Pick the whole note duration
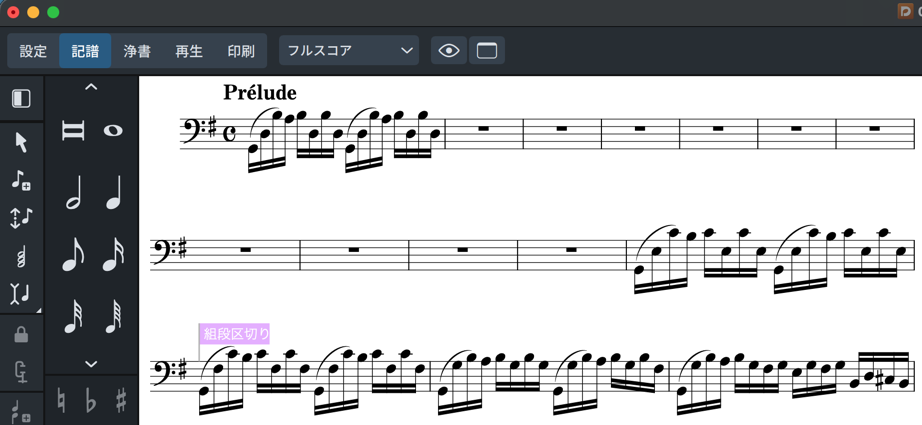This screenshot has height=425, width=922. (113, 130)
